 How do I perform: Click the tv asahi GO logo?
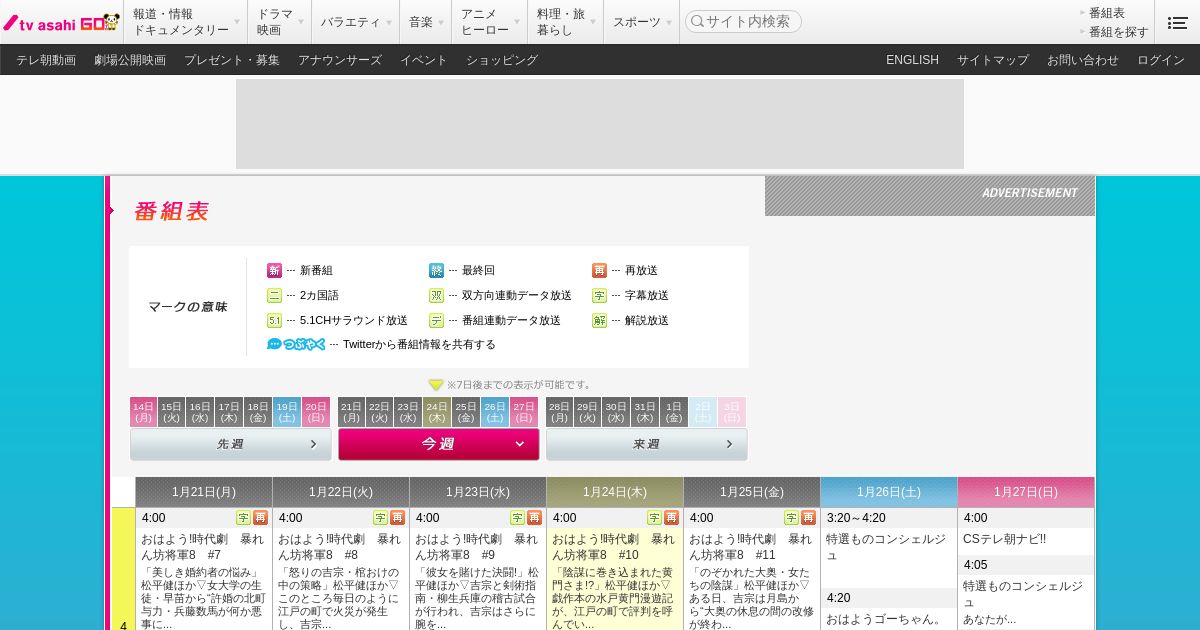tap(61, 22)
